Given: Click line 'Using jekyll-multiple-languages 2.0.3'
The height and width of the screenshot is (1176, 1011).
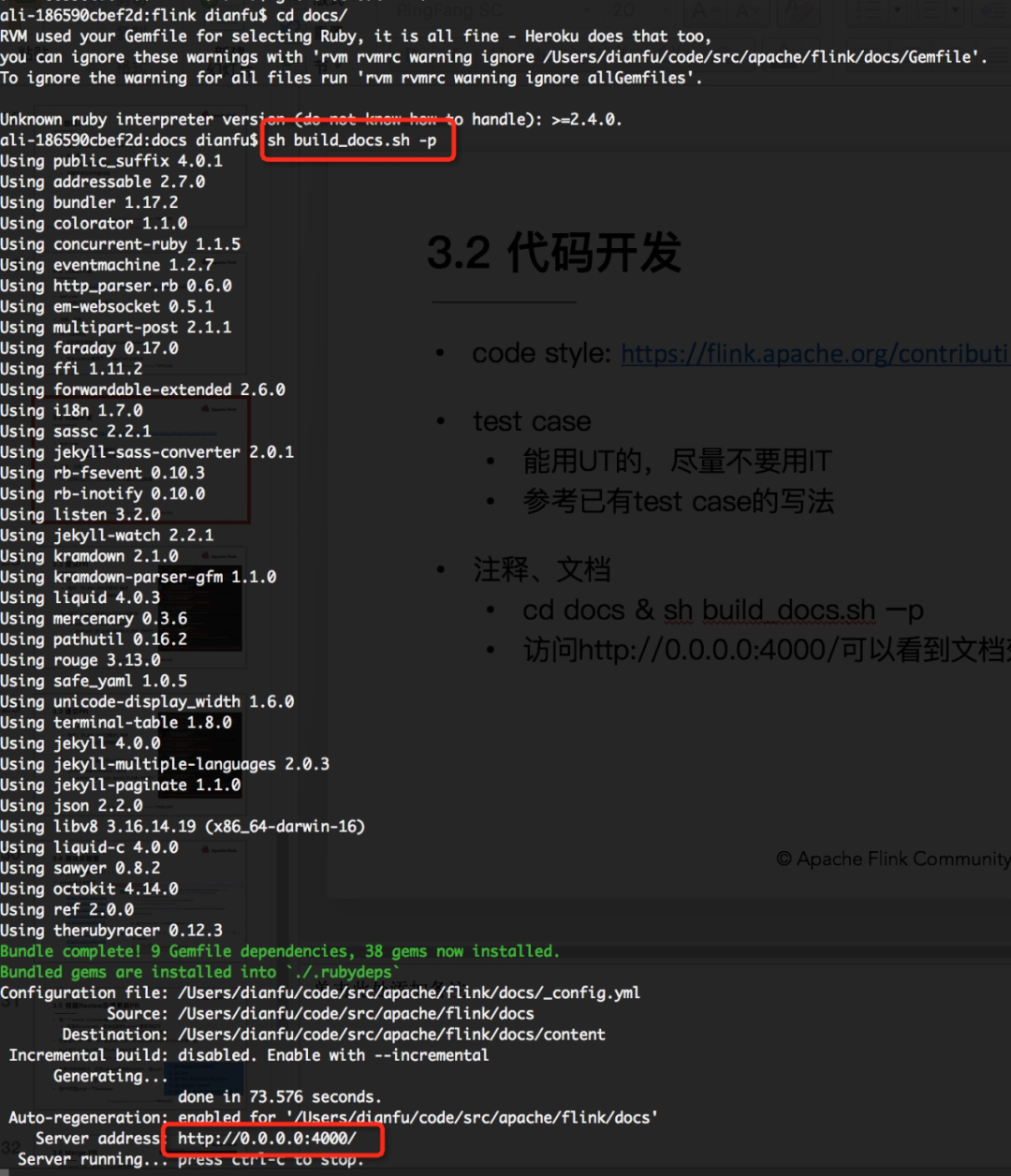Looking at the screenshot, I should tap(165, 763).
